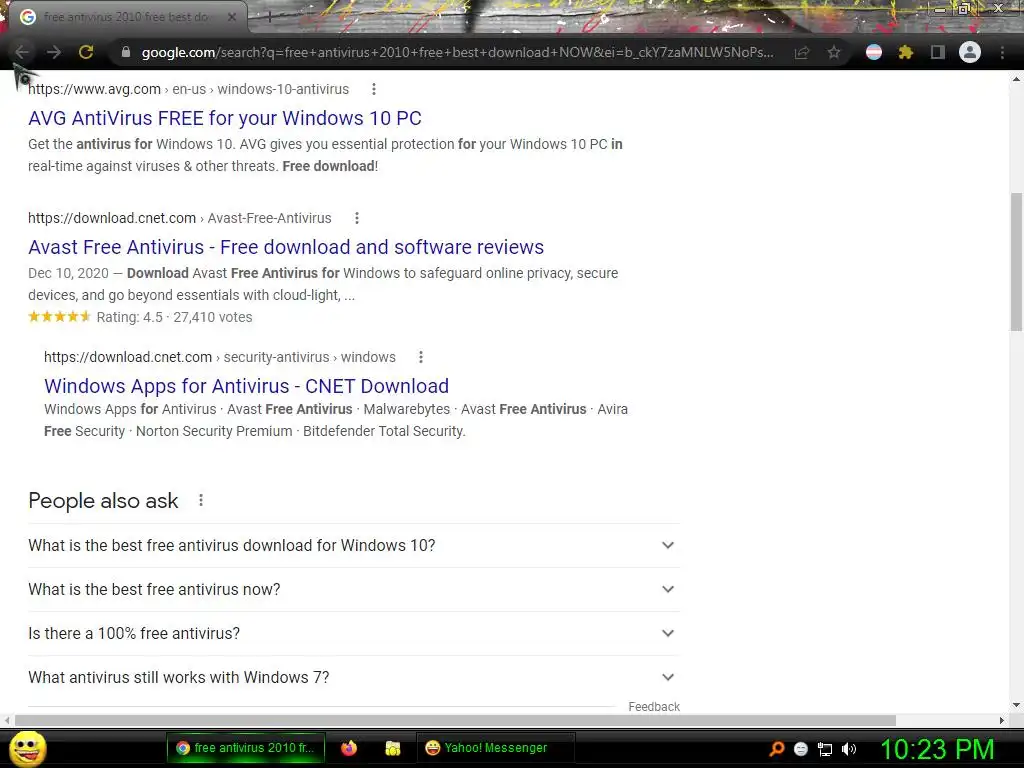Image resolution: width=1024 pixels, height=768 pixels.
Task: Open the smiley face Start button
Action: coord(27,748)
